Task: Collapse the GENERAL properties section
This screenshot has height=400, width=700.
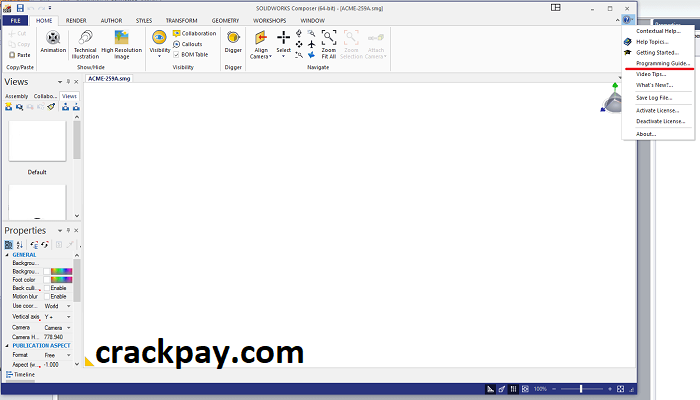Action: [x=7, y=255]
